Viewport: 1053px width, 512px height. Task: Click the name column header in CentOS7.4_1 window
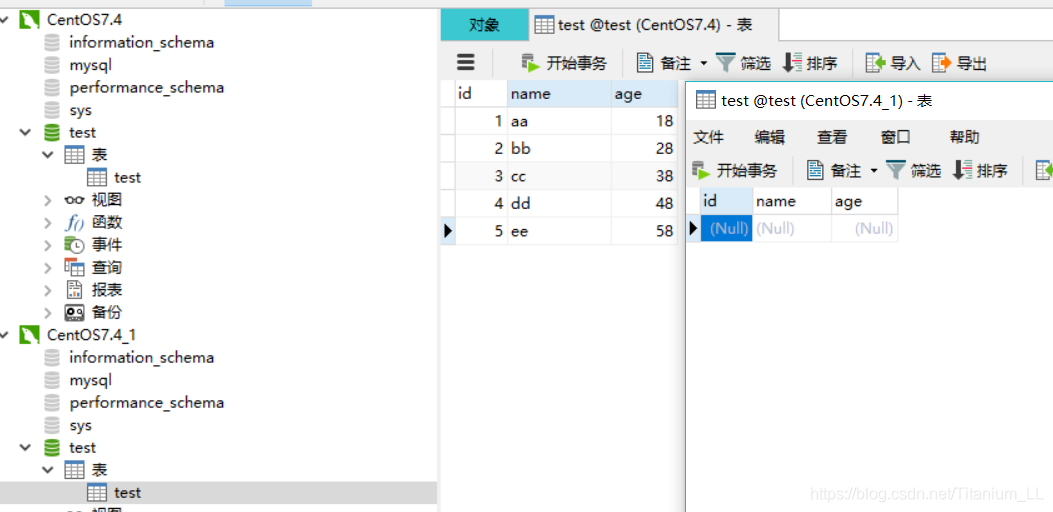point(792,201)
